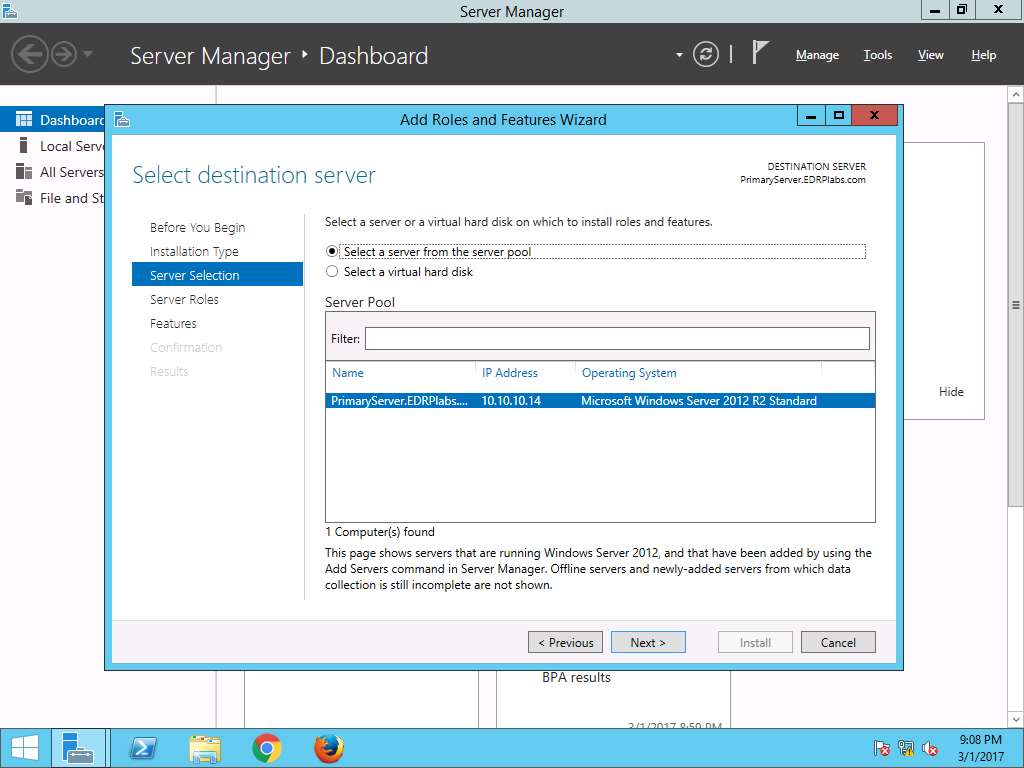Click the Cancel button in the wizard
This screenshot has height=768, width=1024.
tap(838, 643)
